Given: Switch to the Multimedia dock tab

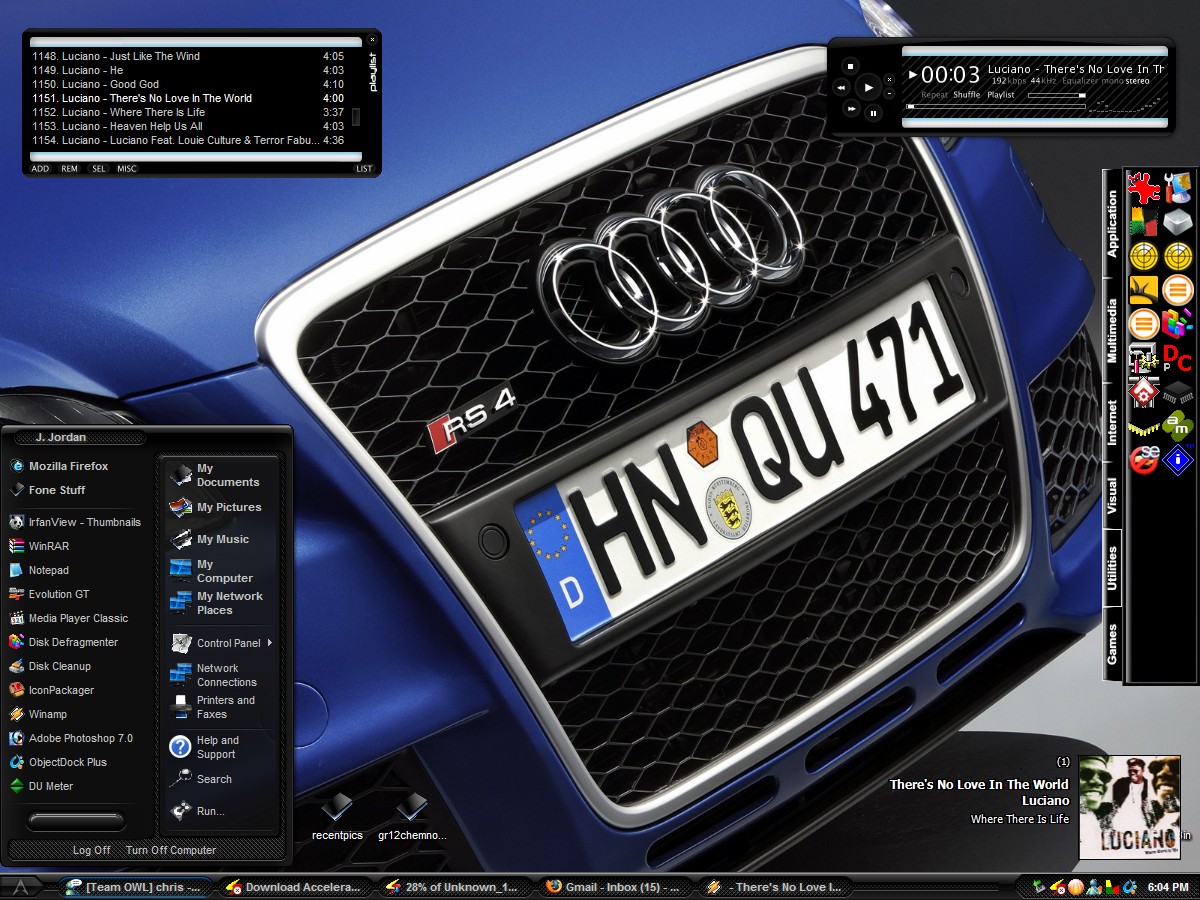Looking at the screenshot, I should coord(1112,331).
